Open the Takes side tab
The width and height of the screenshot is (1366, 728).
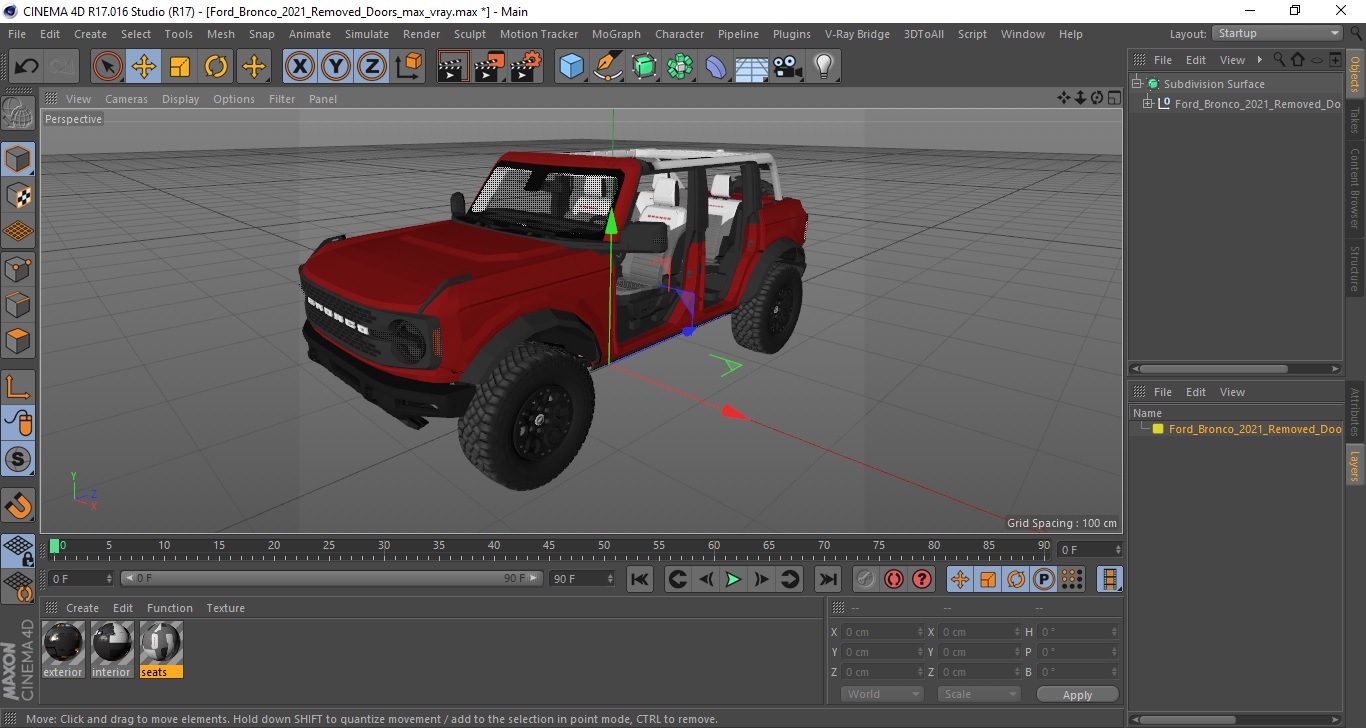(x=1355, y=119)
